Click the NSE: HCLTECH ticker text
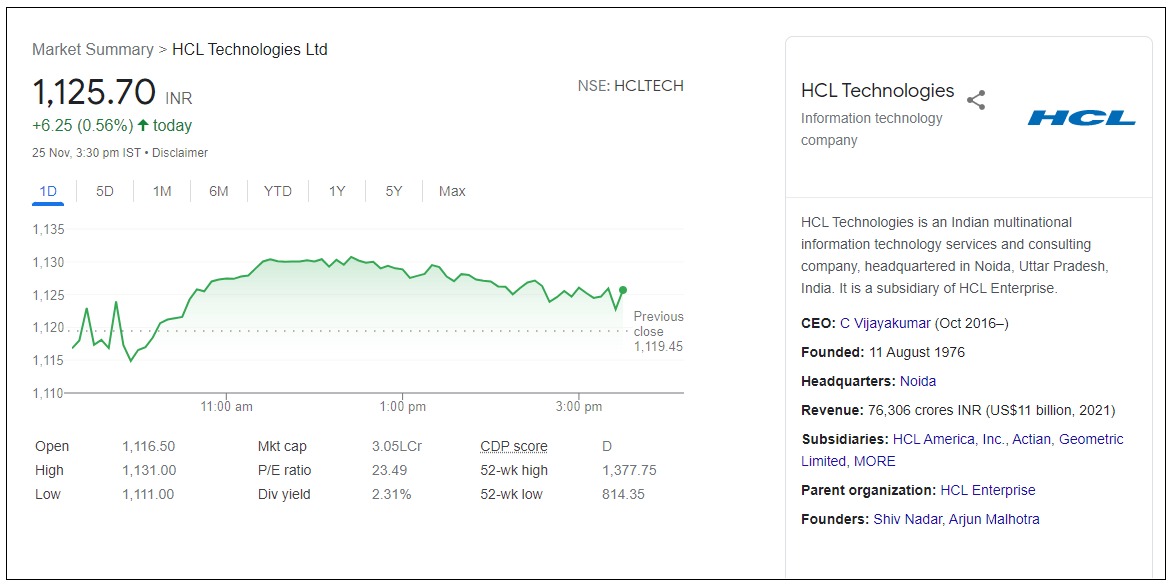The height and width of the screenshot is (585, 1171). coord(630,86)
